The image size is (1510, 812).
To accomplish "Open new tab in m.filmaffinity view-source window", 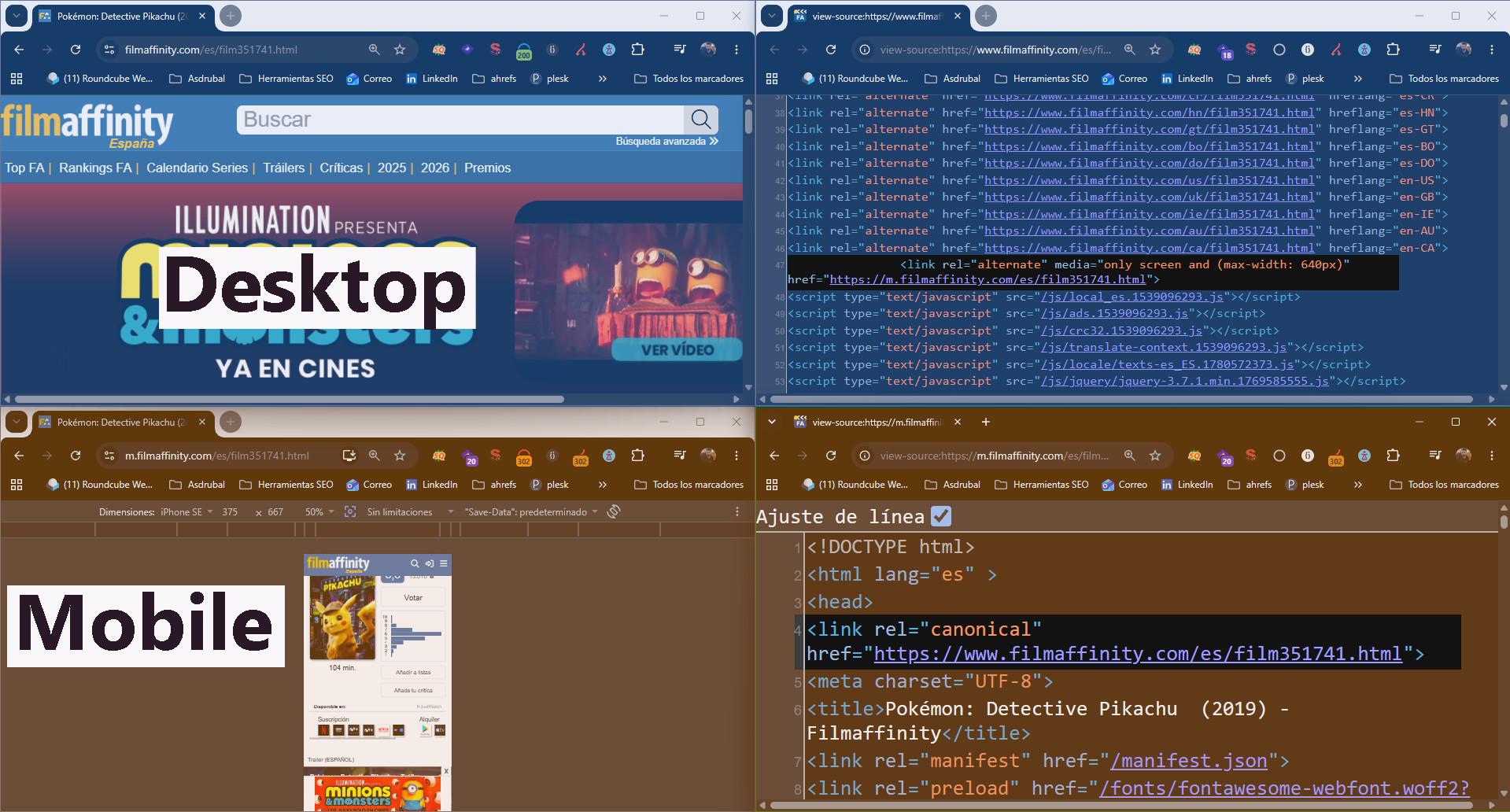I will (986, 422).
